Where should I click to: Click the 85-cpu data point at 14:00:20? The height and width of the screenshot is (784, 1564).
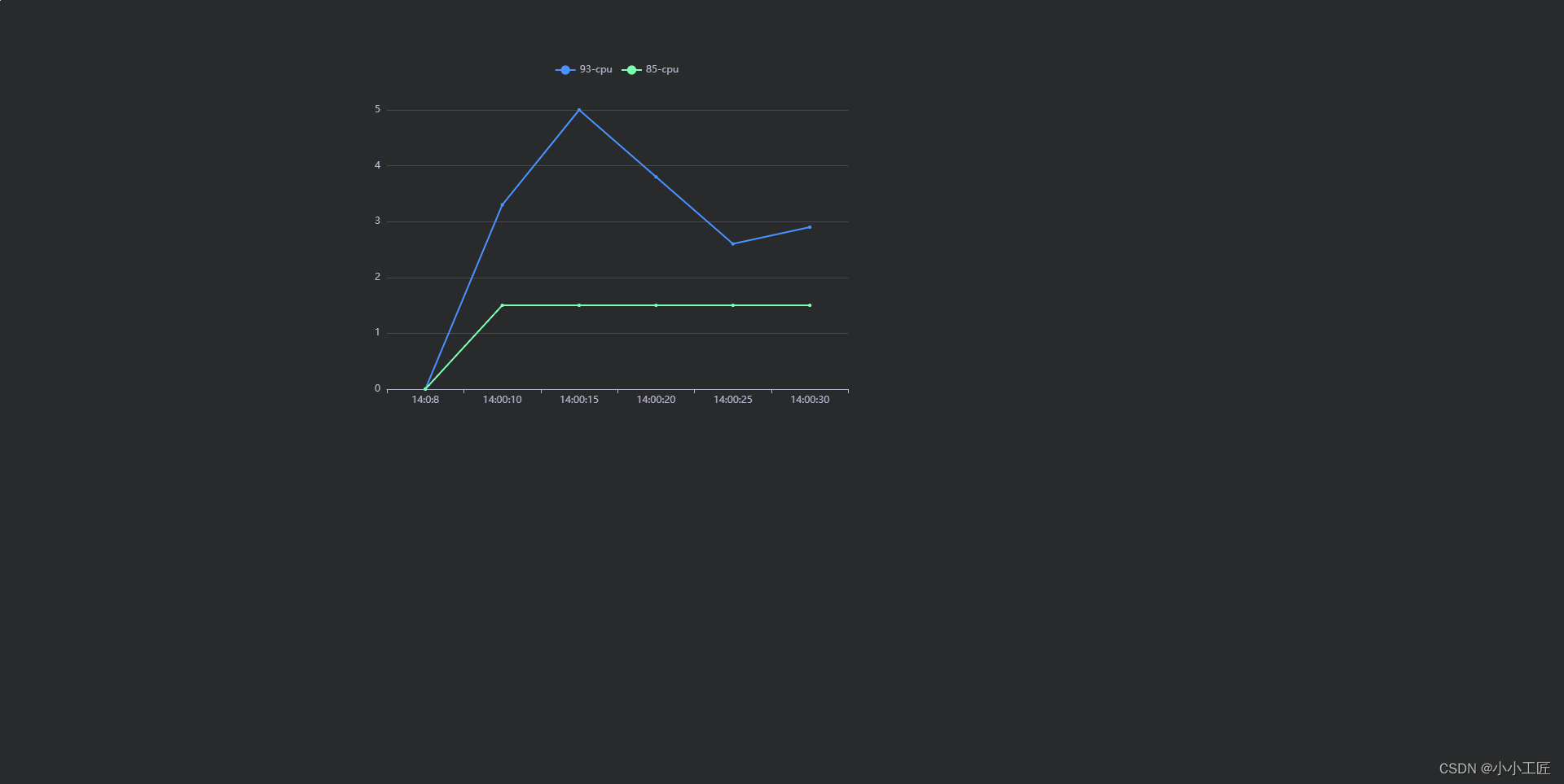pos(656,305)
